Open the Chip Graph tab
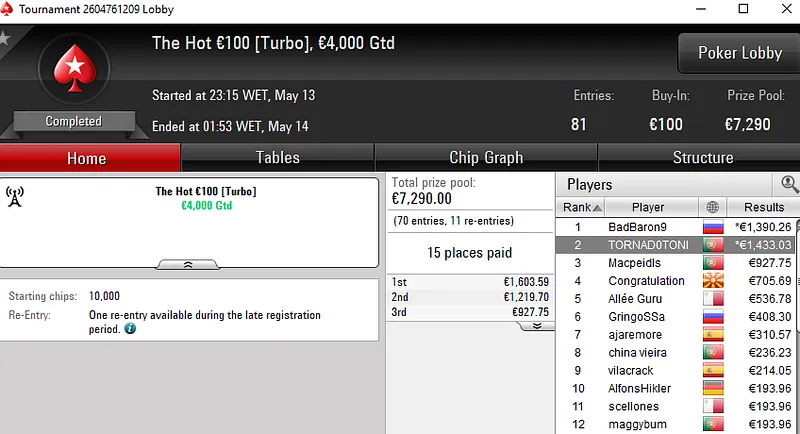The image size is (800, 434). point(486,158)
